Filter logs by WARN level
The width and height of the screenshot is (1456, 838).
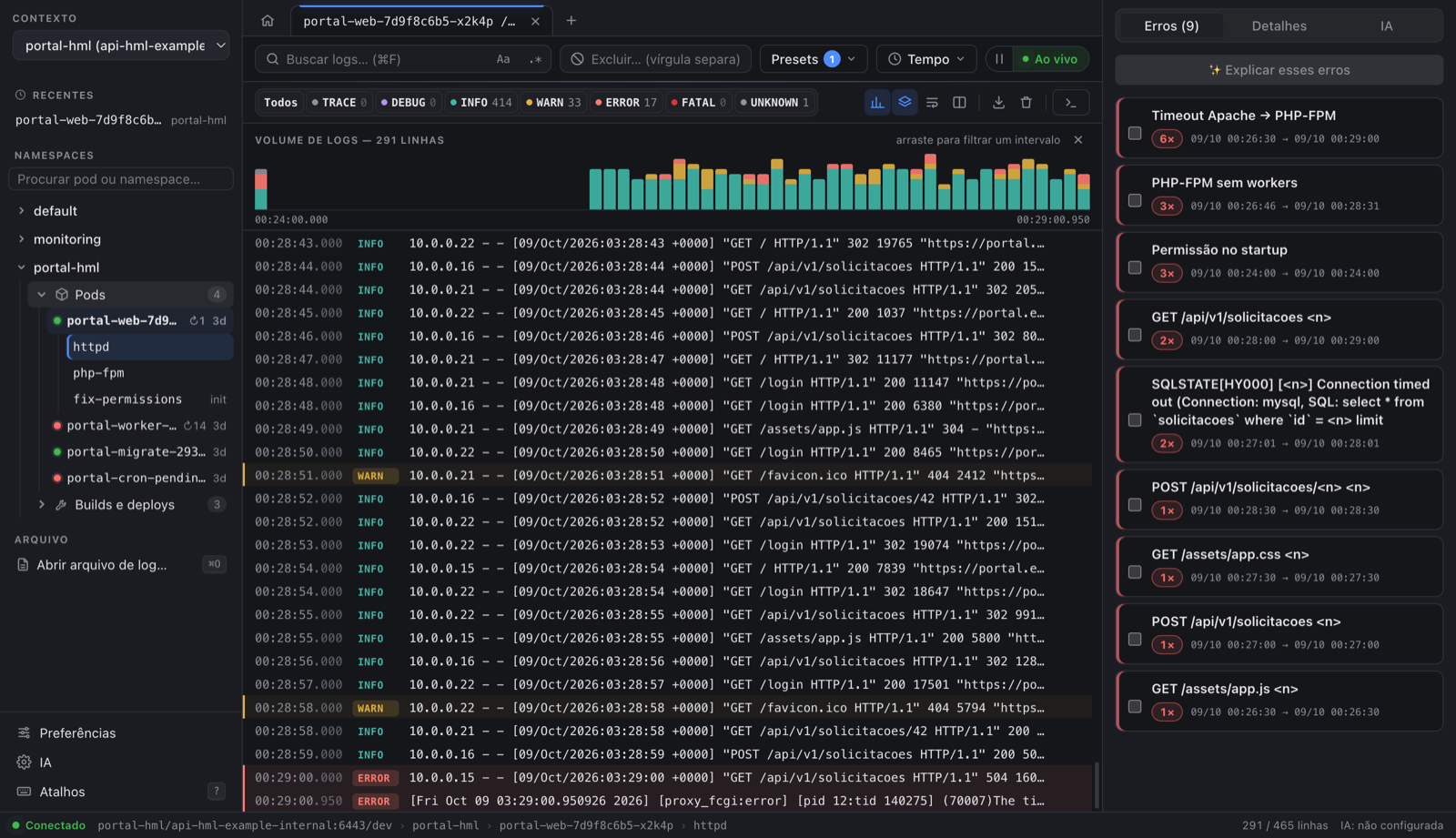point(552,103)
